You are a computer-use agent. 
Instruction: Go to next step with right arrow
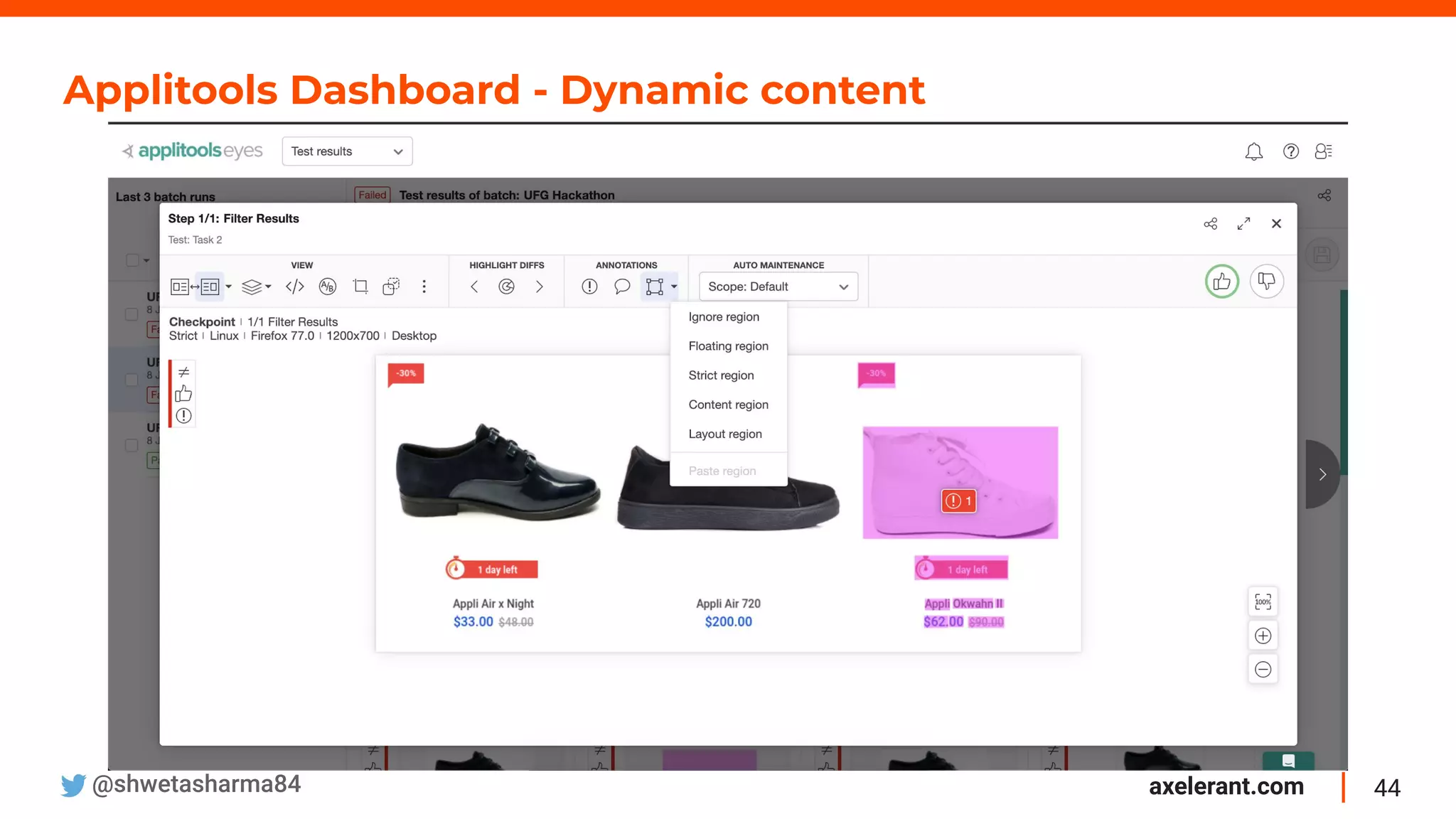[1322, 474]
